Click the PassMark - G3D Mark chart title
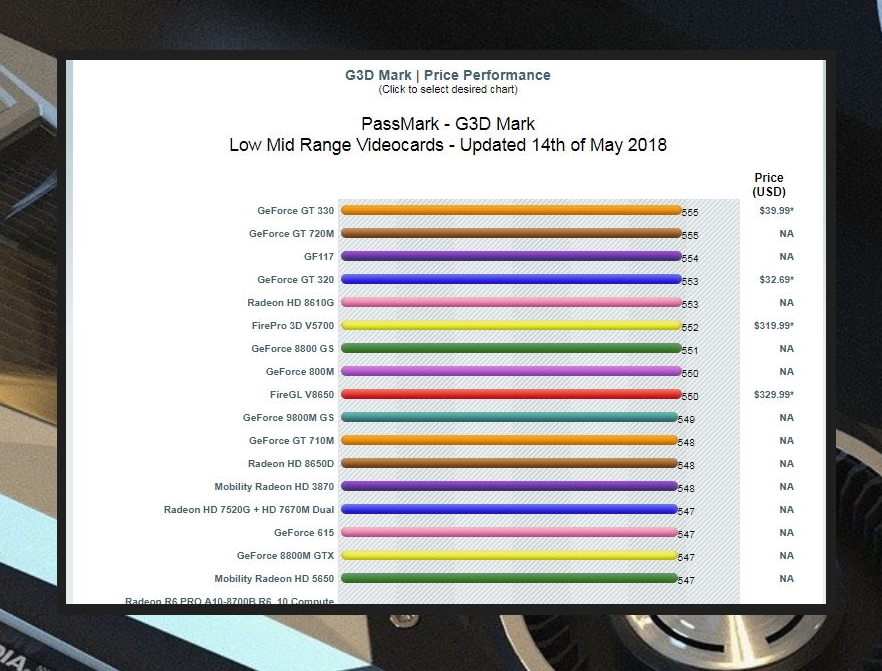882x671 pixels. [x=448, y=124]
